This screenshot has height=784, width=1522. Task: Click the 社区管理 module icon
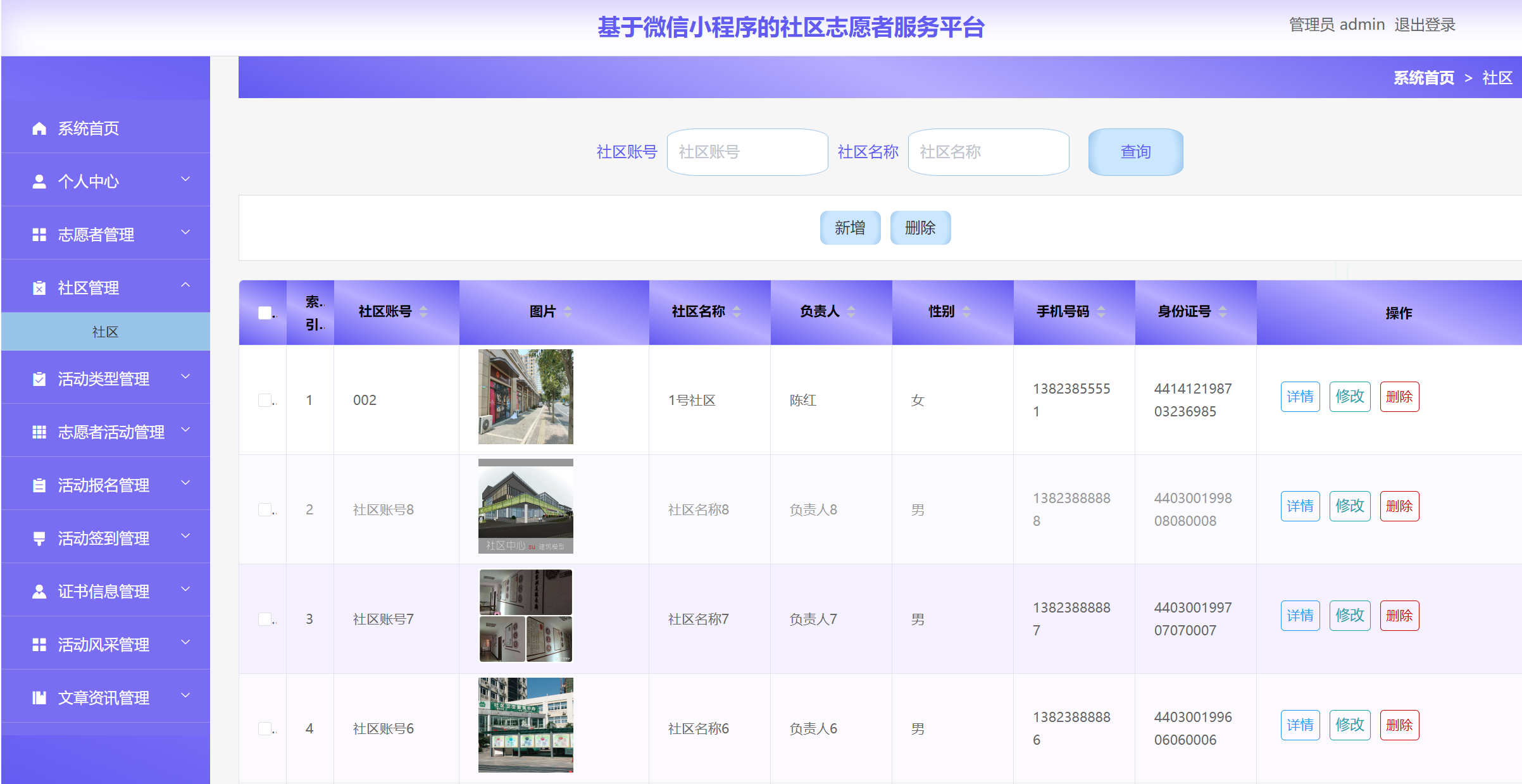(x=38, y=287)
